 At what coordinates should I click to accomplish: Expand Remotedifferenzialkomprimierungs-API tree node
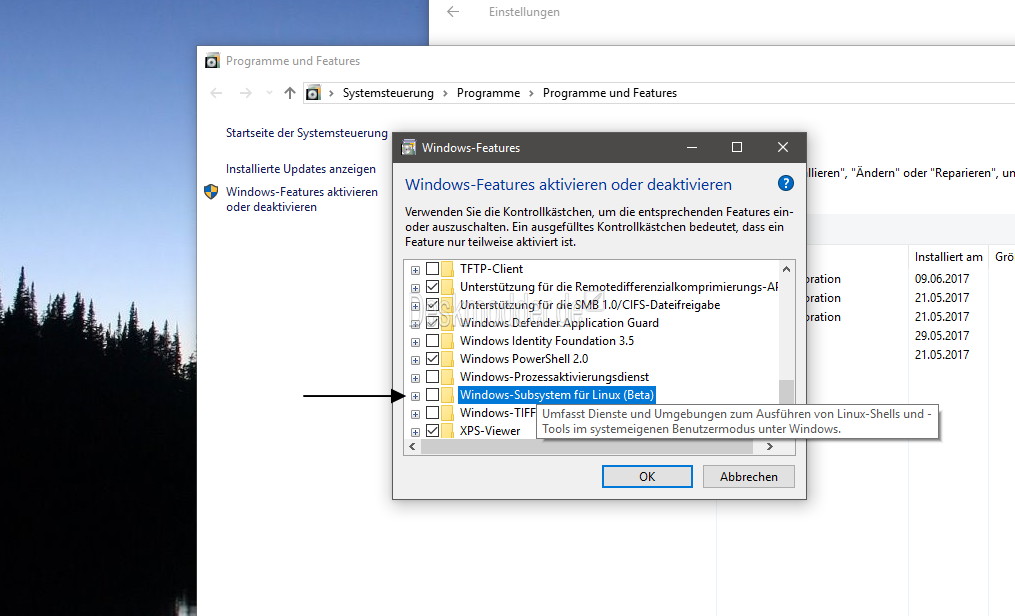pos(416,288)
